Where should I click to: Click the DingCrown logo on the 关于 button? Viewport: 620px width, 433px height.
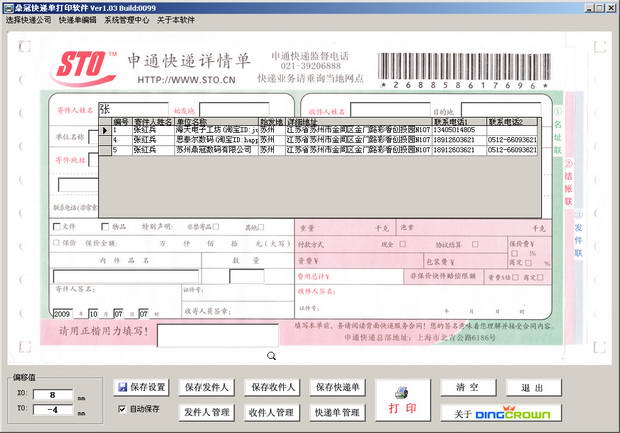512,413
